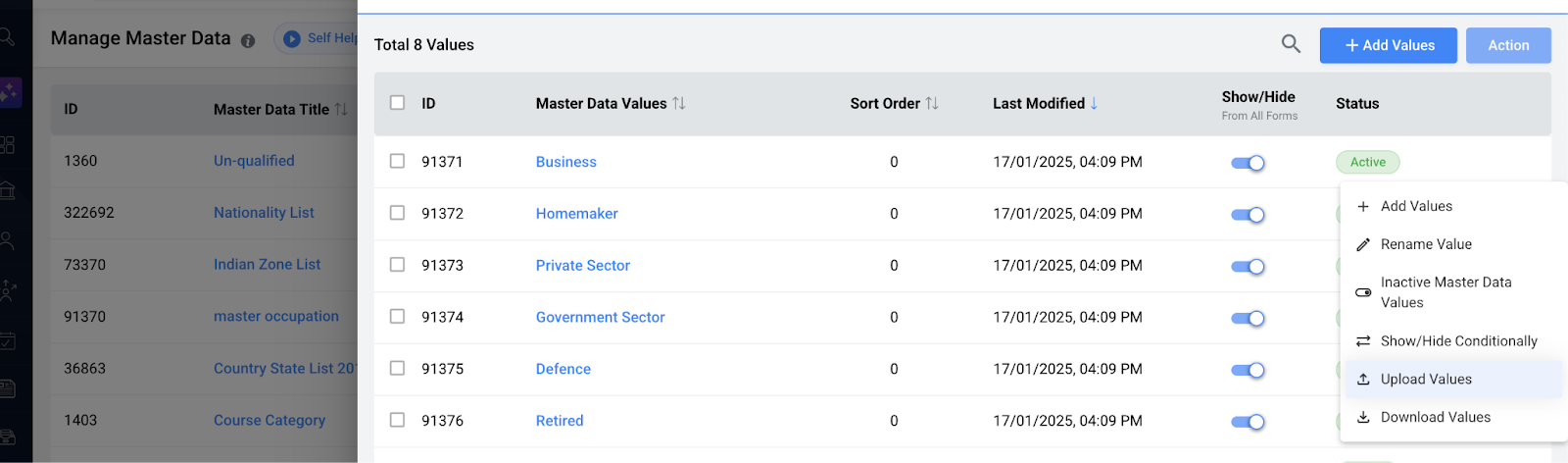Click the upload icon next to Upload Values
The height and width of the screenshot is (463, 1568).
(1363, 380)
